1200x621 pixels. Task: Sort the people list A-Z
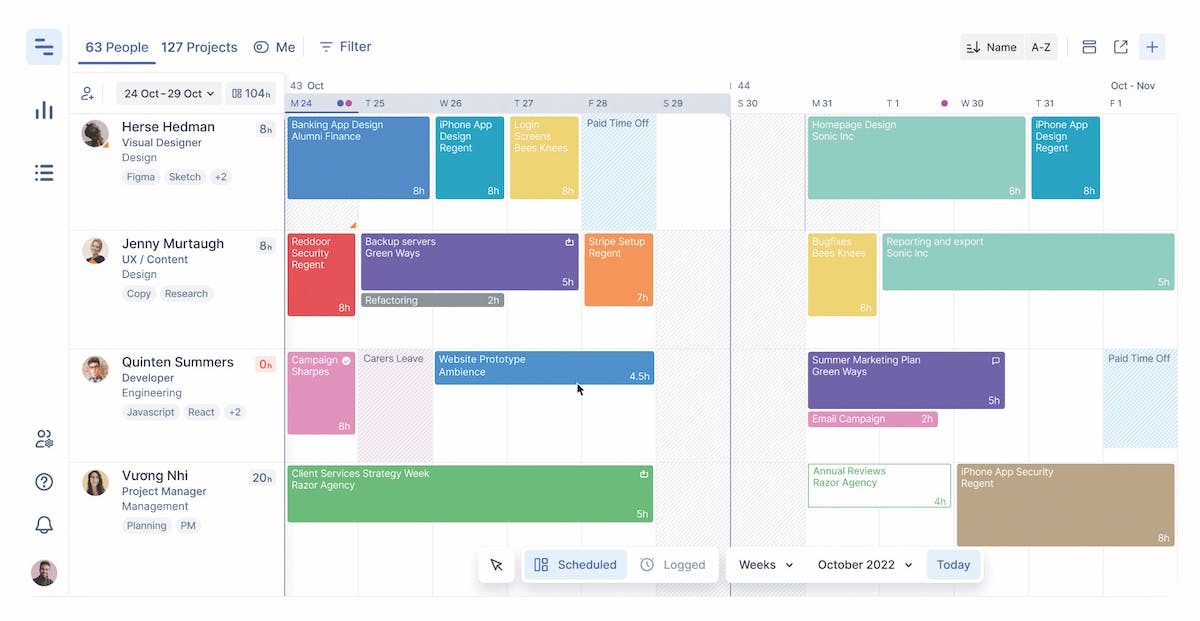point(1041,46)
